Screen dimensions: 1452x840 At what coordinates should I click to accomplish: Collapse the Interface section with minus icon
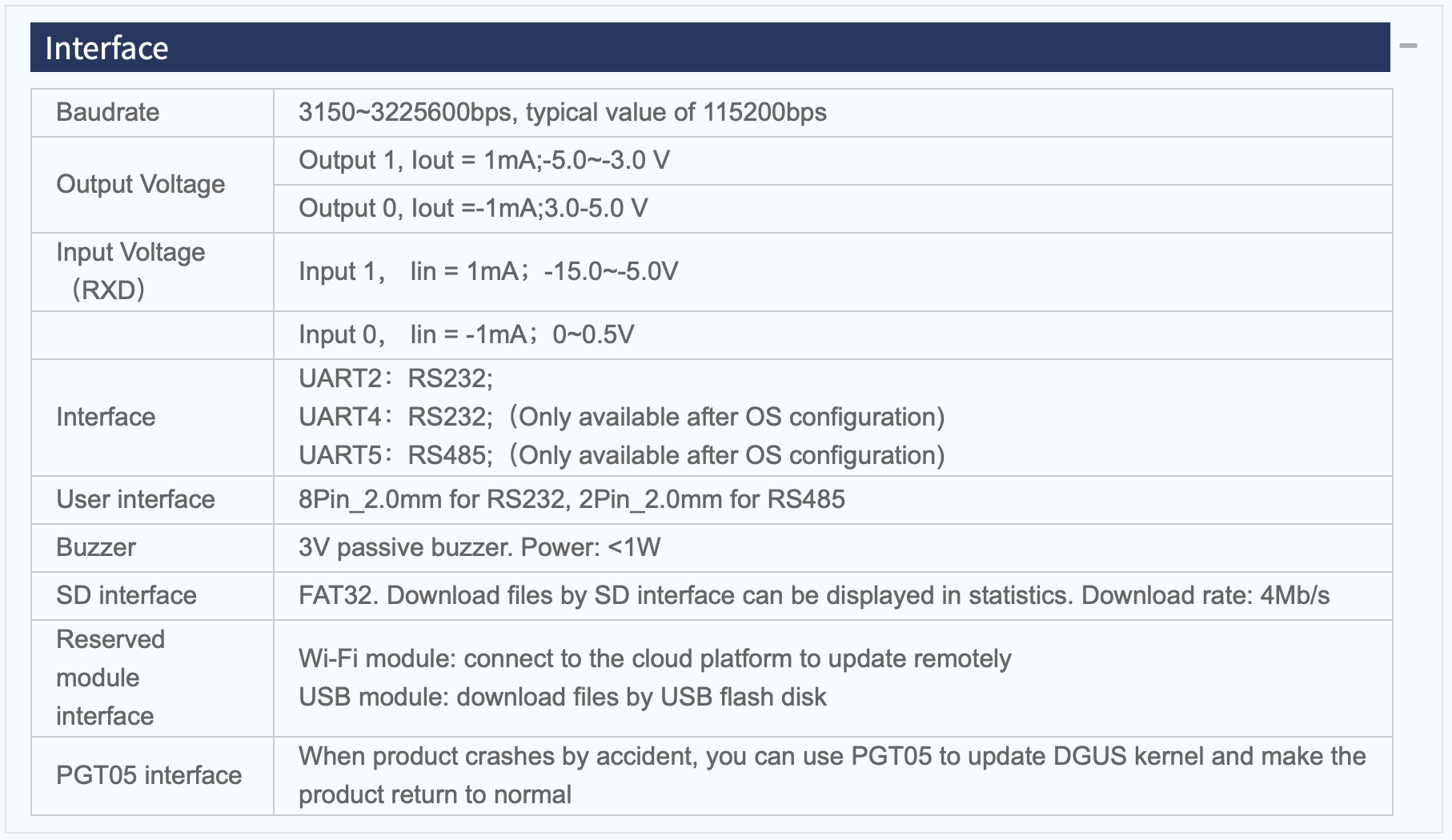pyautogui.click(x=1409, y=46)
